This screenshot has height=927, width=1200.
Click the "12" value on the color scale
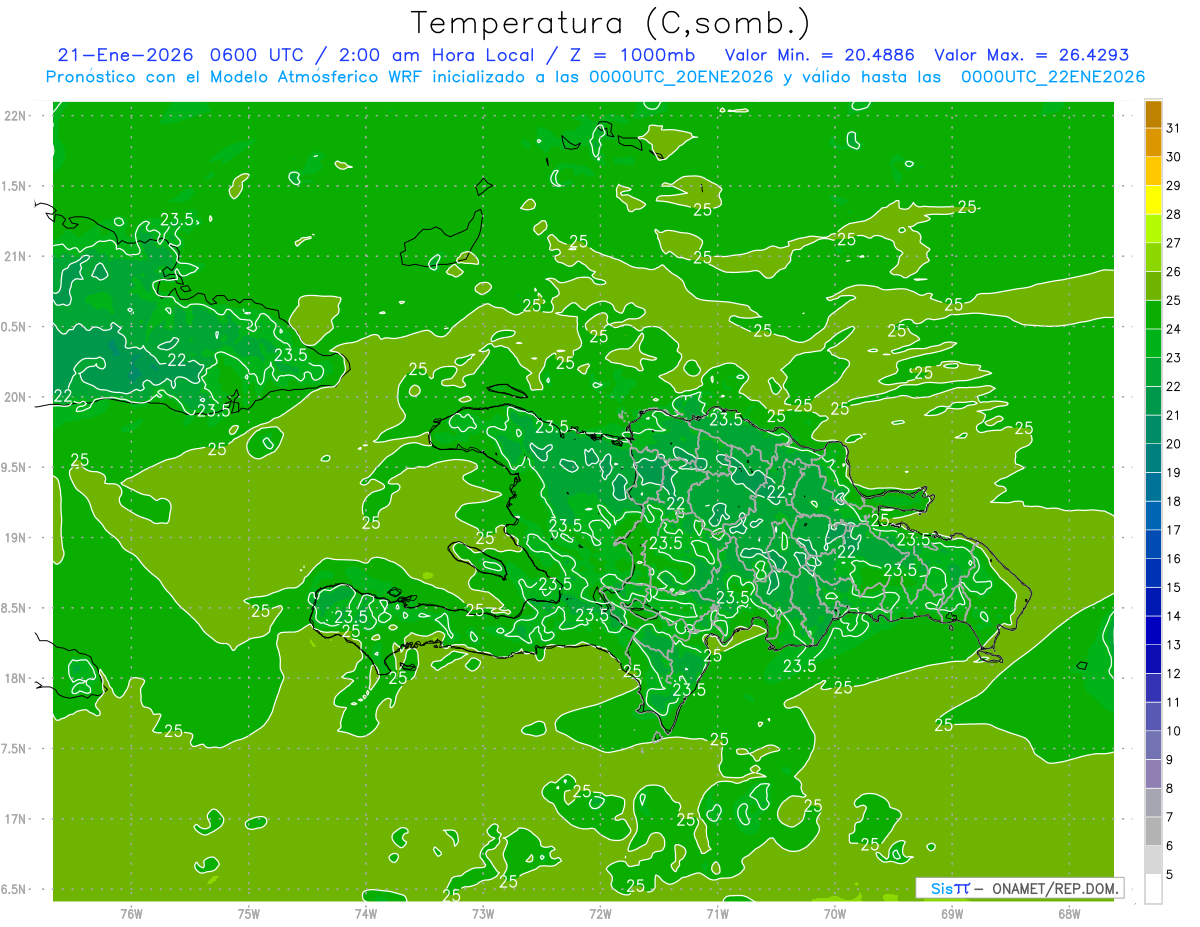coord(1173,674)
